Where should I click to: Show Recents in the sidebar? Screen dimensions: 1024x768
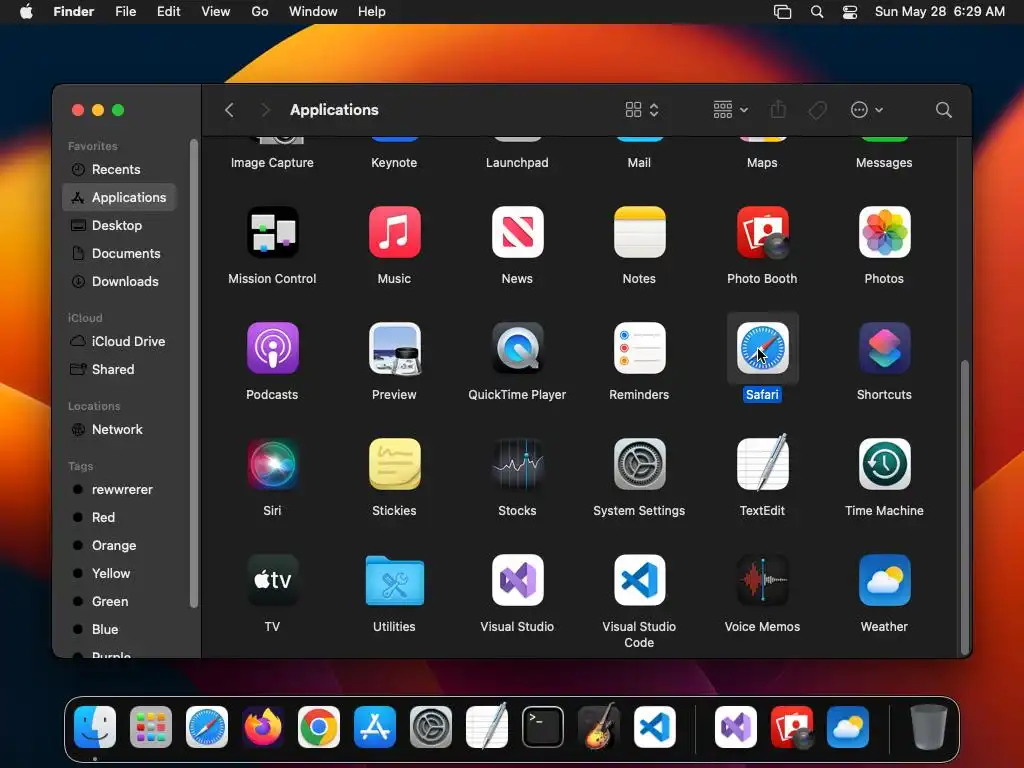coord(119,169)
